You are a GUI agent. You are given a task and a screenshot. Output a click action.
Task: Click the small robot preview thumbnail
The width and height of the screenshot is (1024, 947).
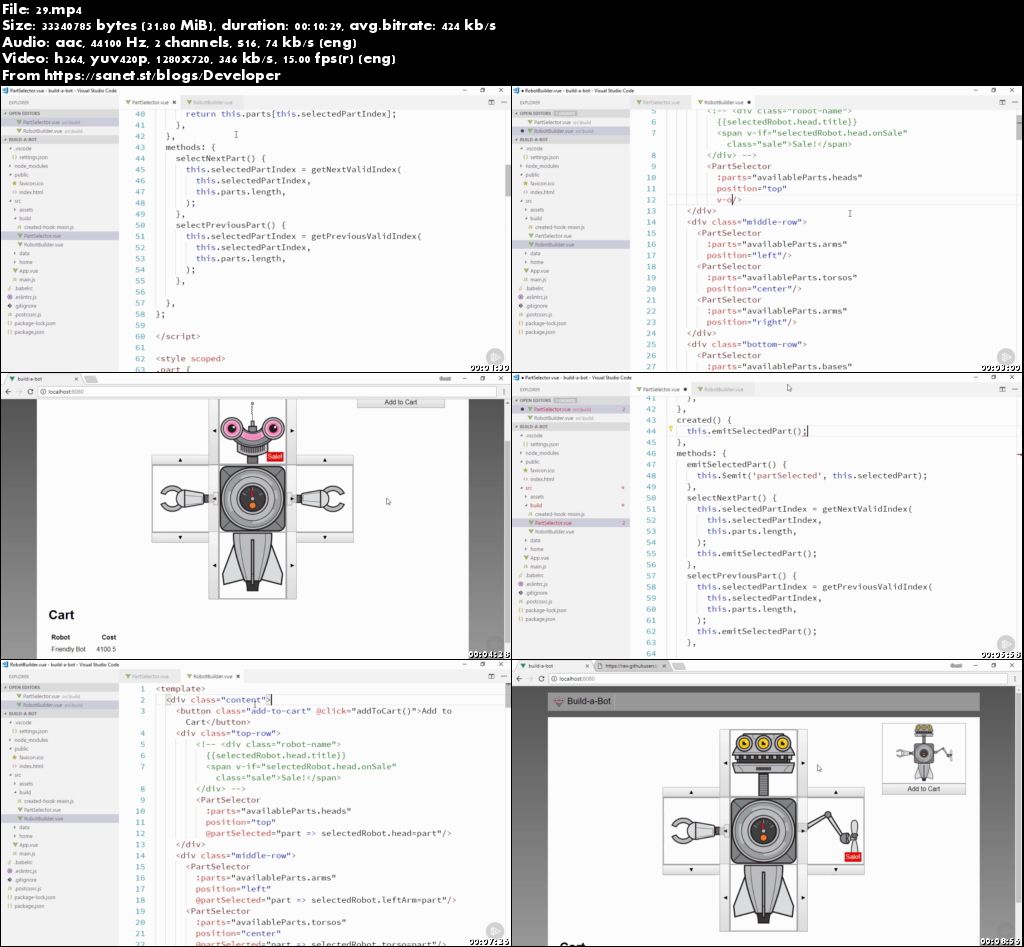point(923,753)
